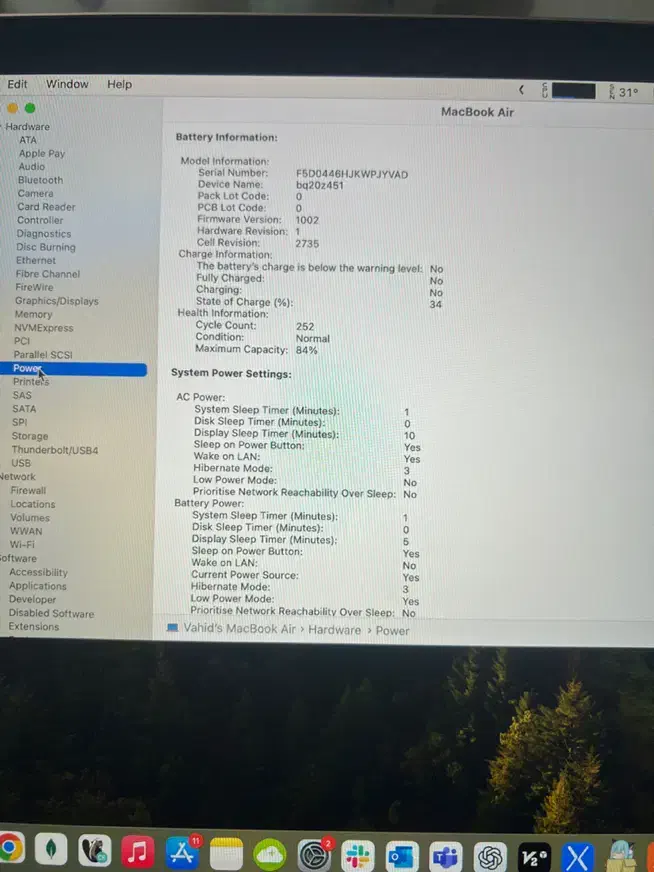This screenshot has width=654, height=872.
Task: Select Applications under Software
Action: 38,586
